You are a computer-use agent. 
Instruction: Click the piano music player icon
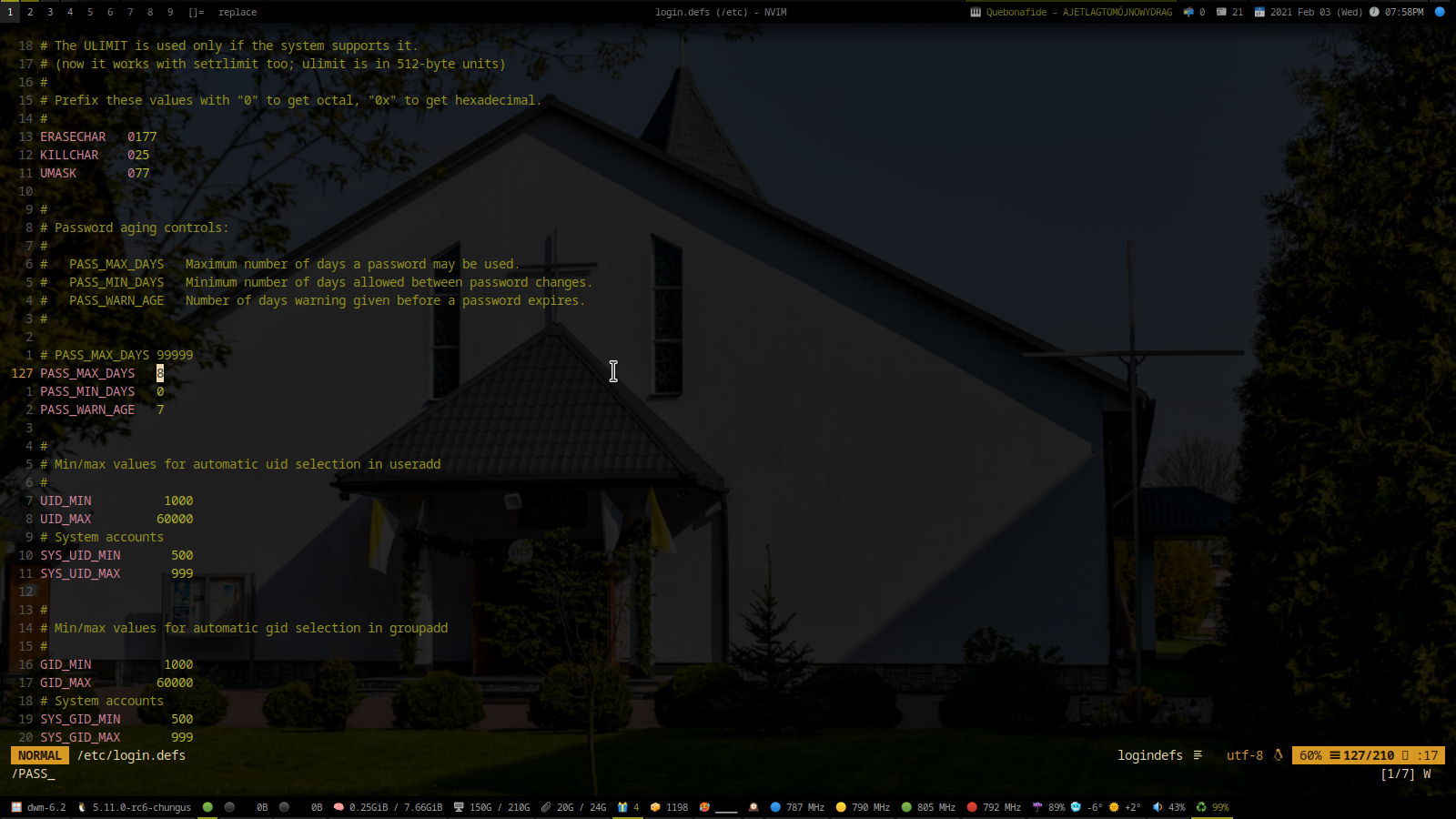click(x=976, y=12)
